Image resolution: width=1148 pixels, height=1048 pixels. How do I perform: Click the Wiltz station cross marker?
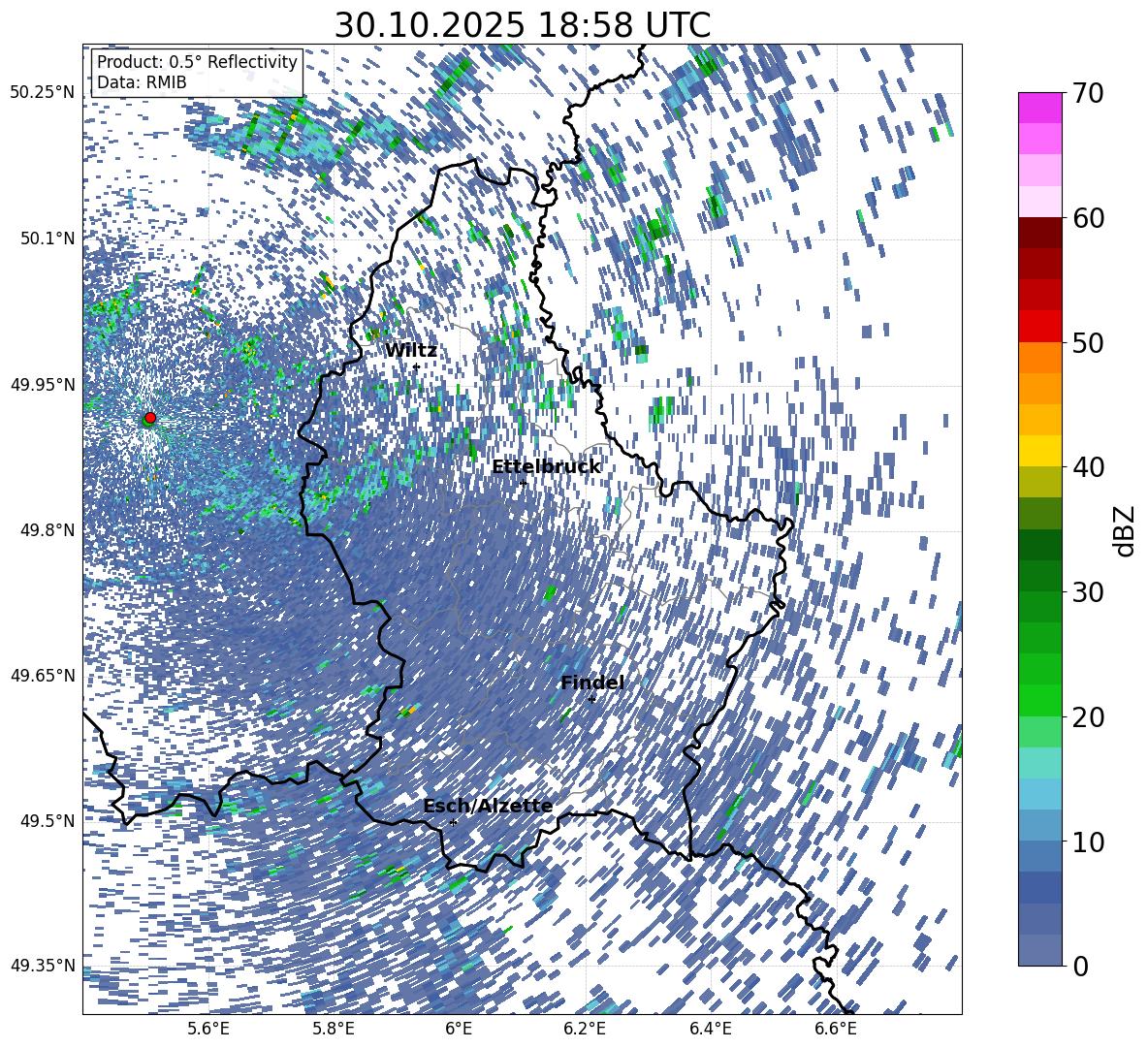(416, 366)
